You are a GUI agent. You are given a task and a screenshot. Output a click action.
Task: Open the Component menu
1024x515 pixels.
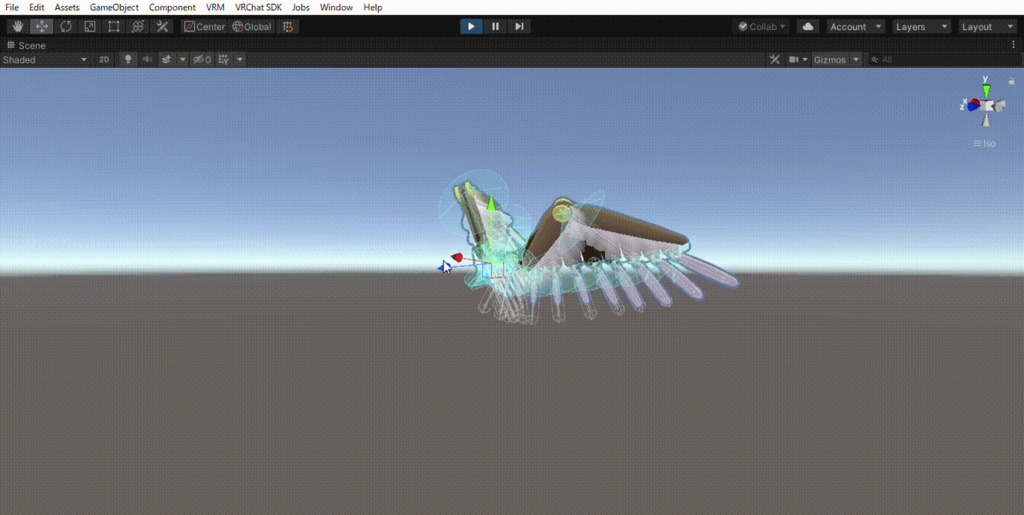[x=172, y=7]
